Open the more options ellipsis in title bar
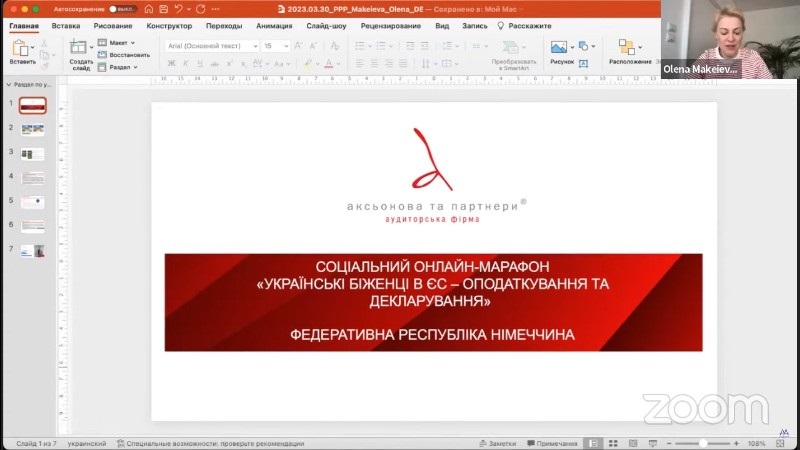800x450 pixels. point(216,9)
